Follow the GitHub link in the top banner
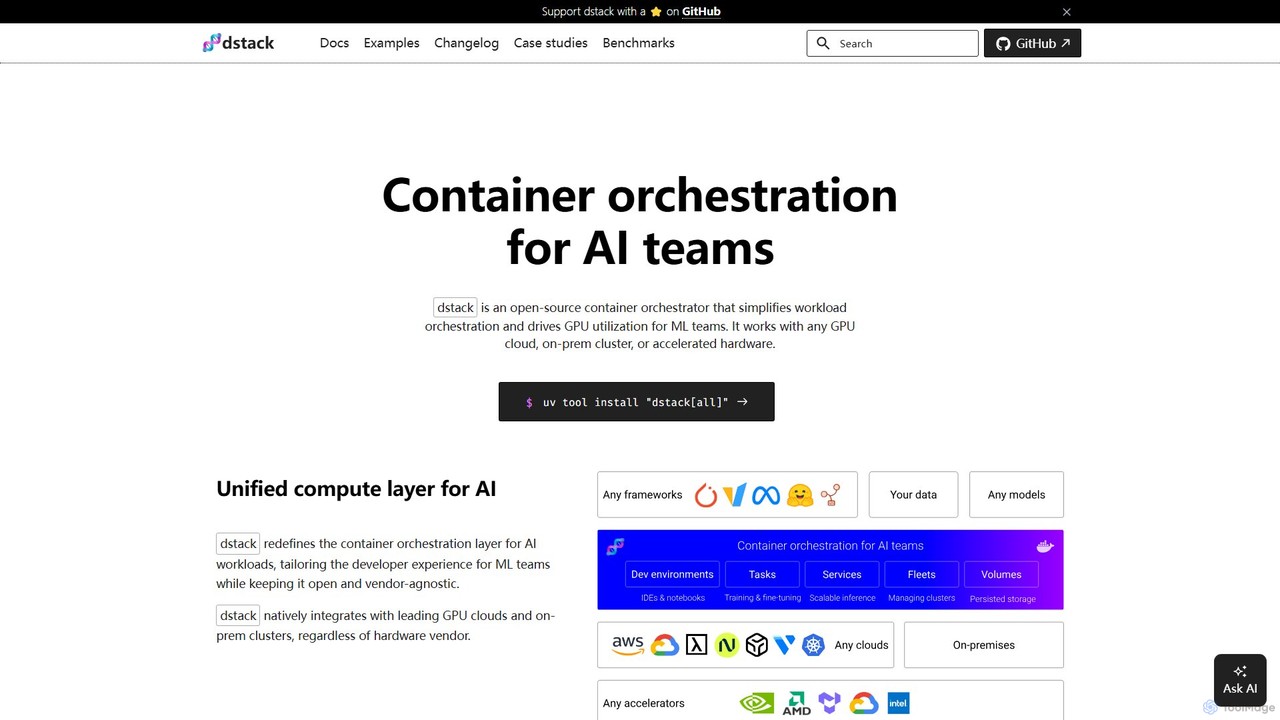The width and height of the screenshot is (1280, 720). [701, 12]
